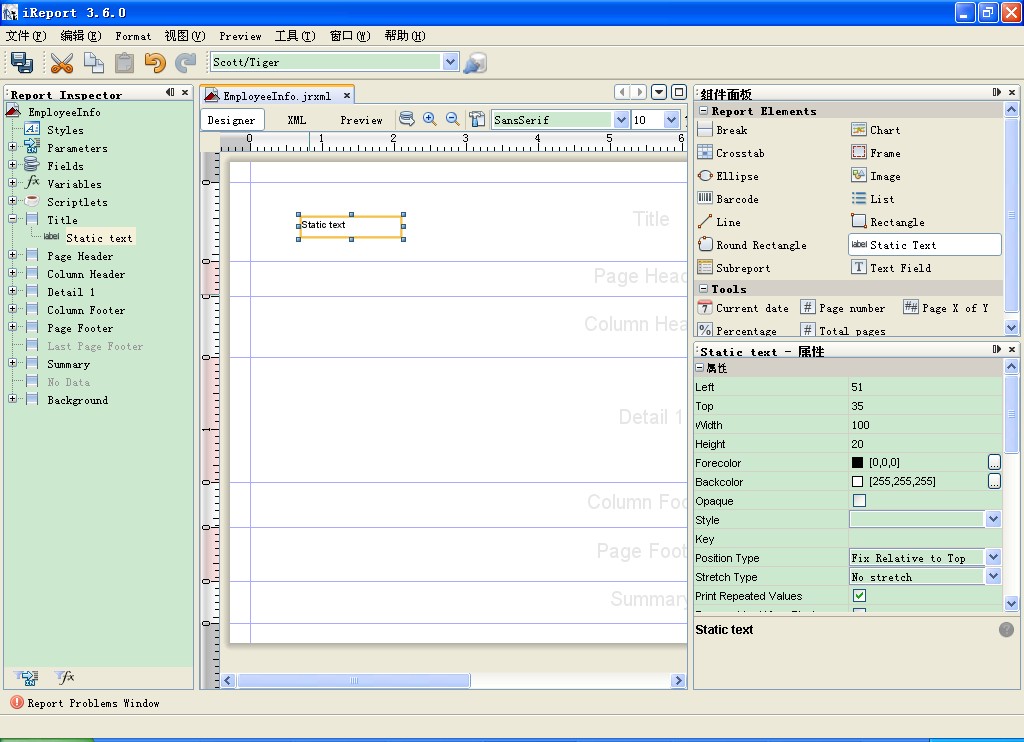Toggle the Opaque checkbox
The image size is (1024, 742).
point(859,501)
